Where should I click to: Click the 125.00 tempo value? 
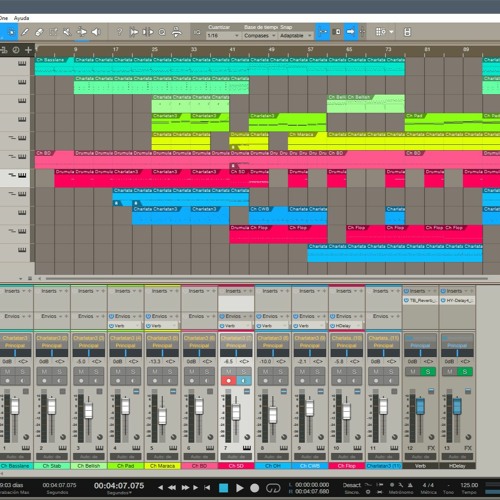pos(469,485)
